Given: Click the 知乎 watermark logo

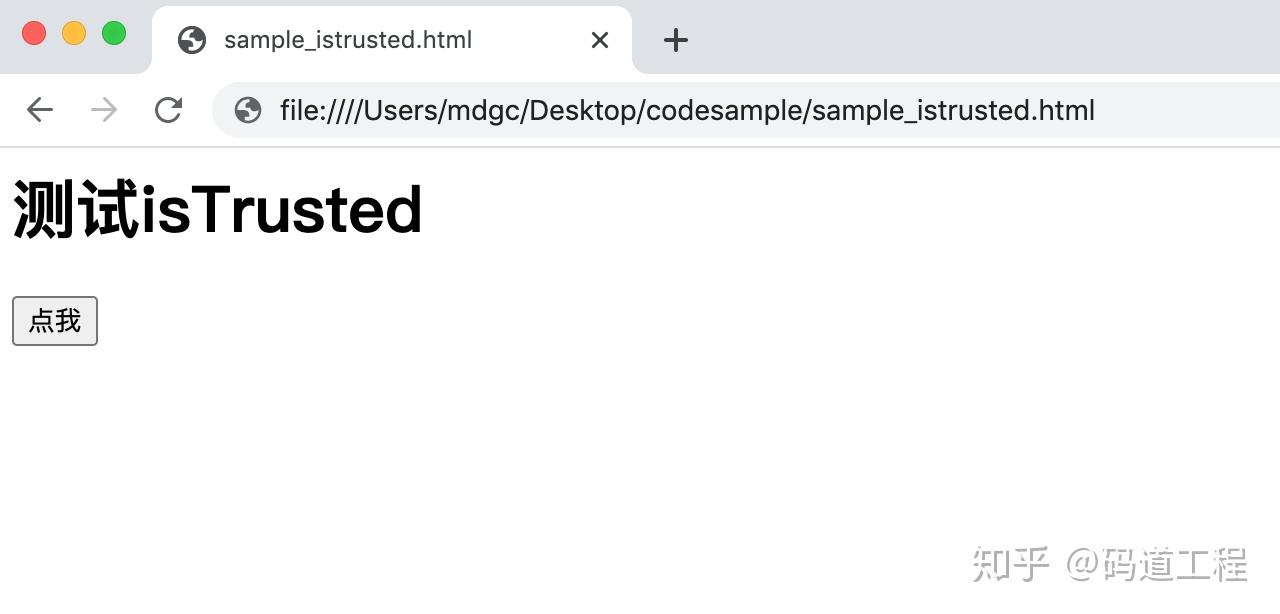Looking at the screenshot, I should (x=1010, y=565).
